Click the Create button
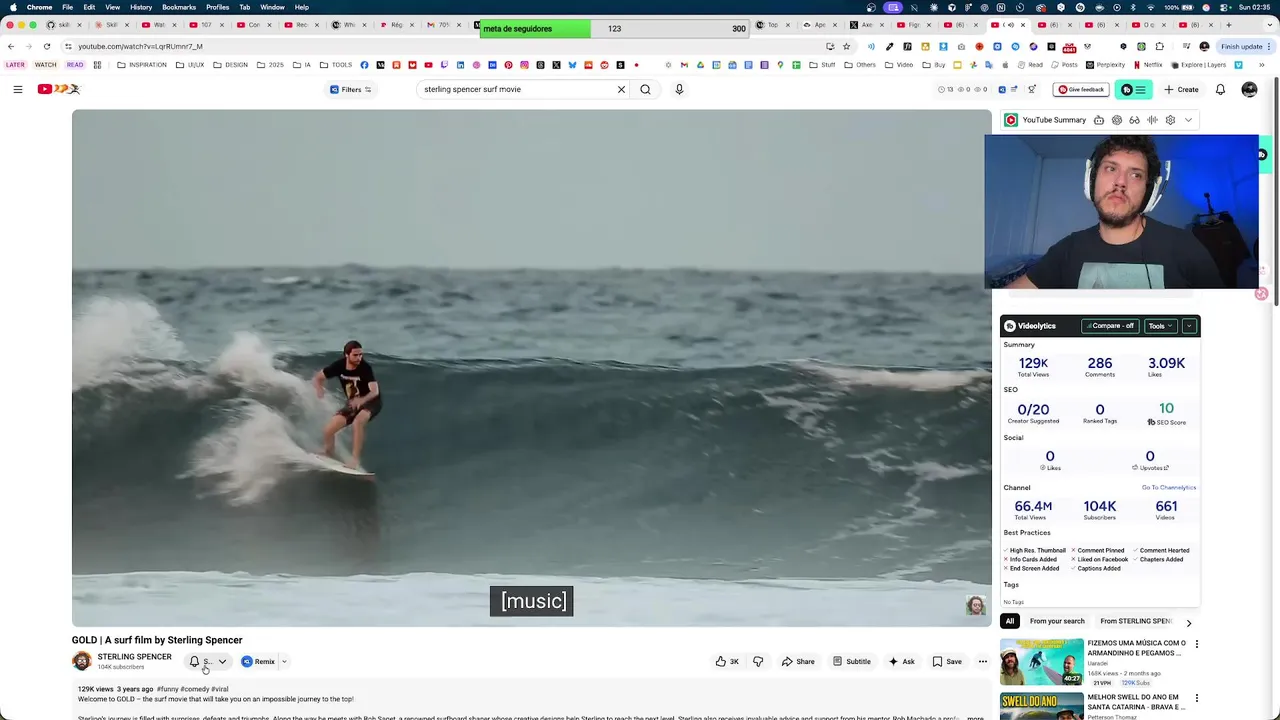The image size is (1280, 720). 1181,89
